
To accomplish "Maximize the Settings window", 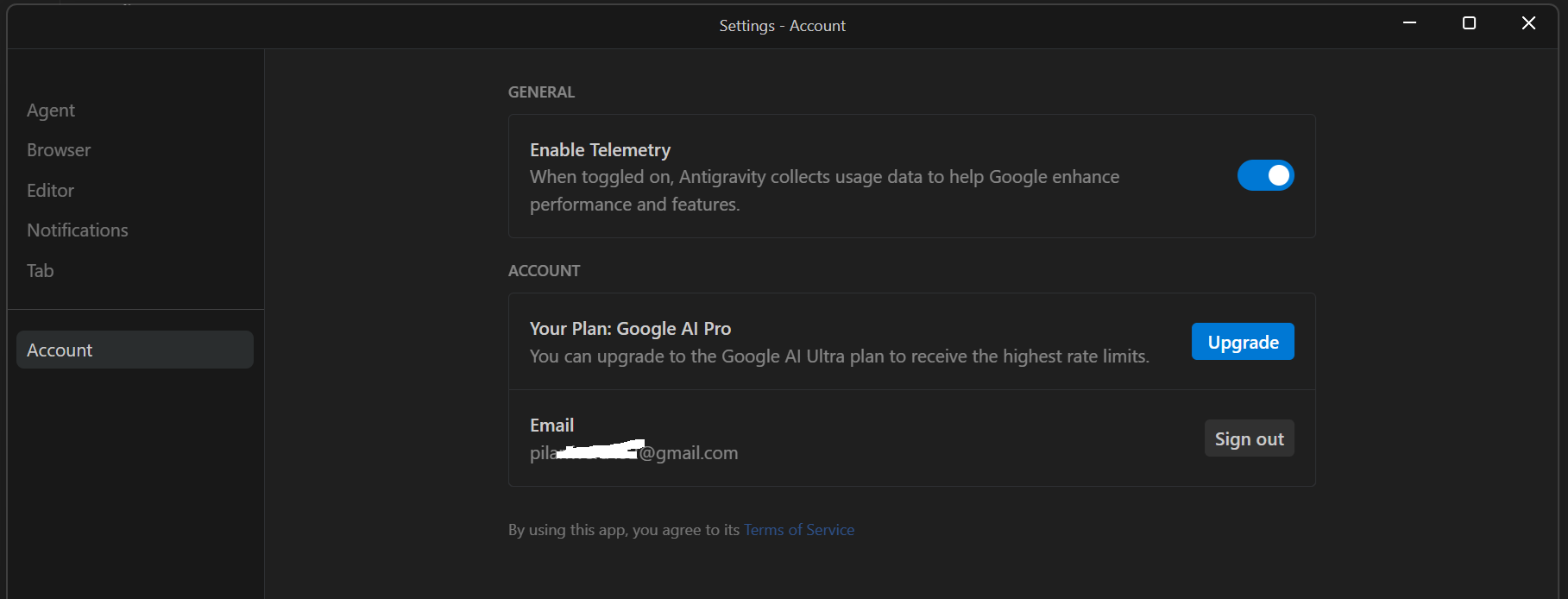I will [1469, 23].
